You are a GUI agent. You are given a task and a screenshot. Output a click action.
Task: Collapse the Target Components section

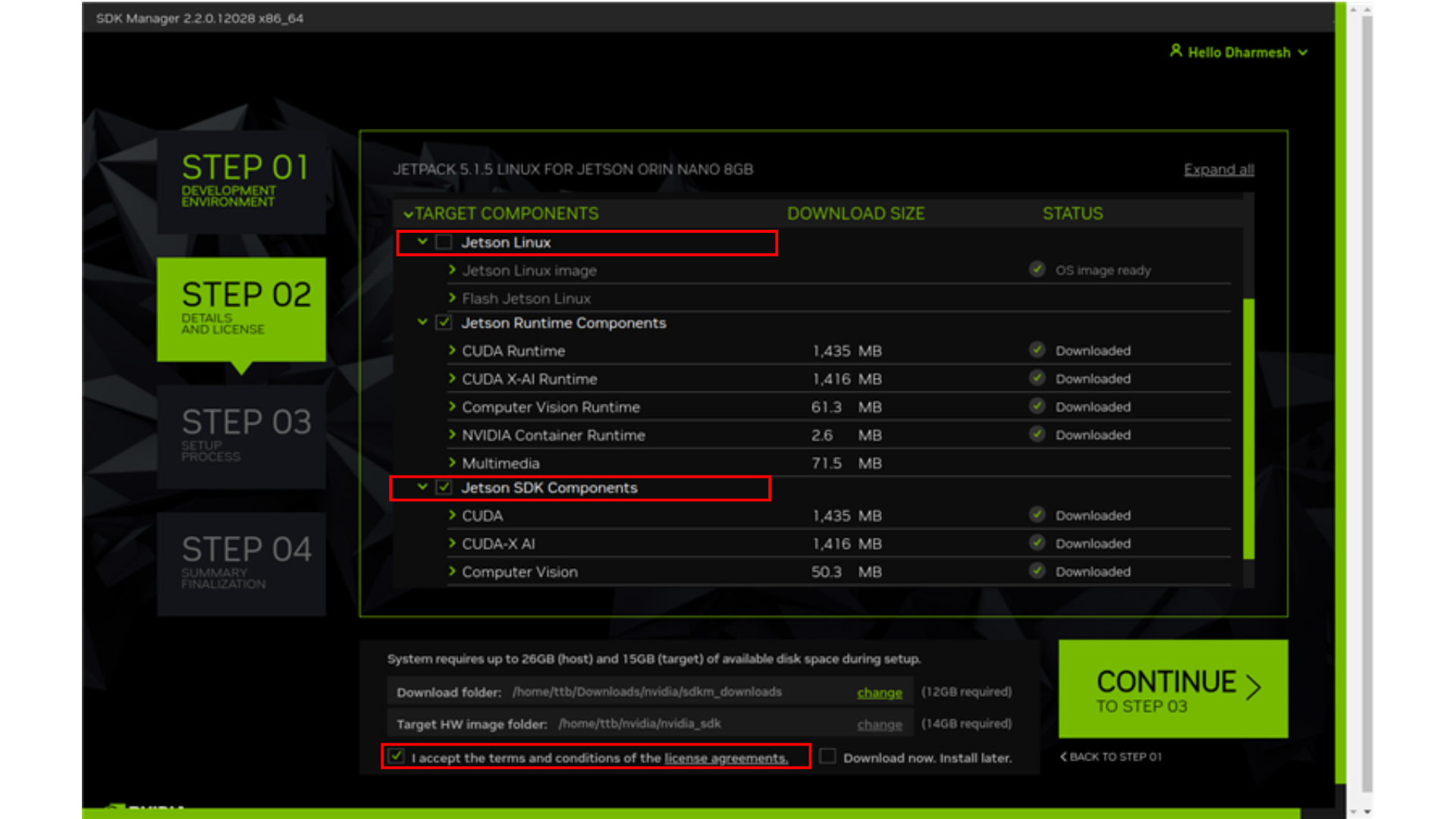[408, 215]
